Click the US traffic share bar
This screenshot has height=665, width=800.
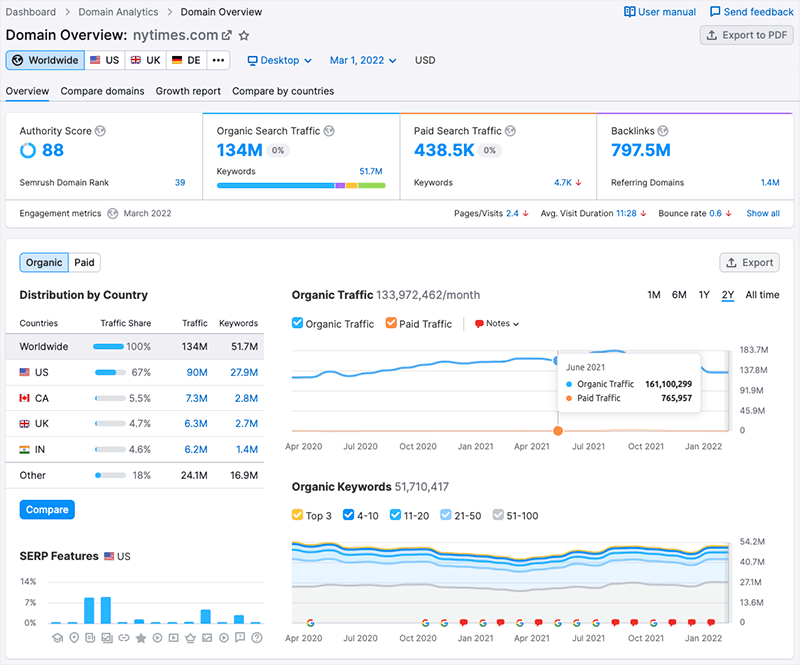pos(110,372)
